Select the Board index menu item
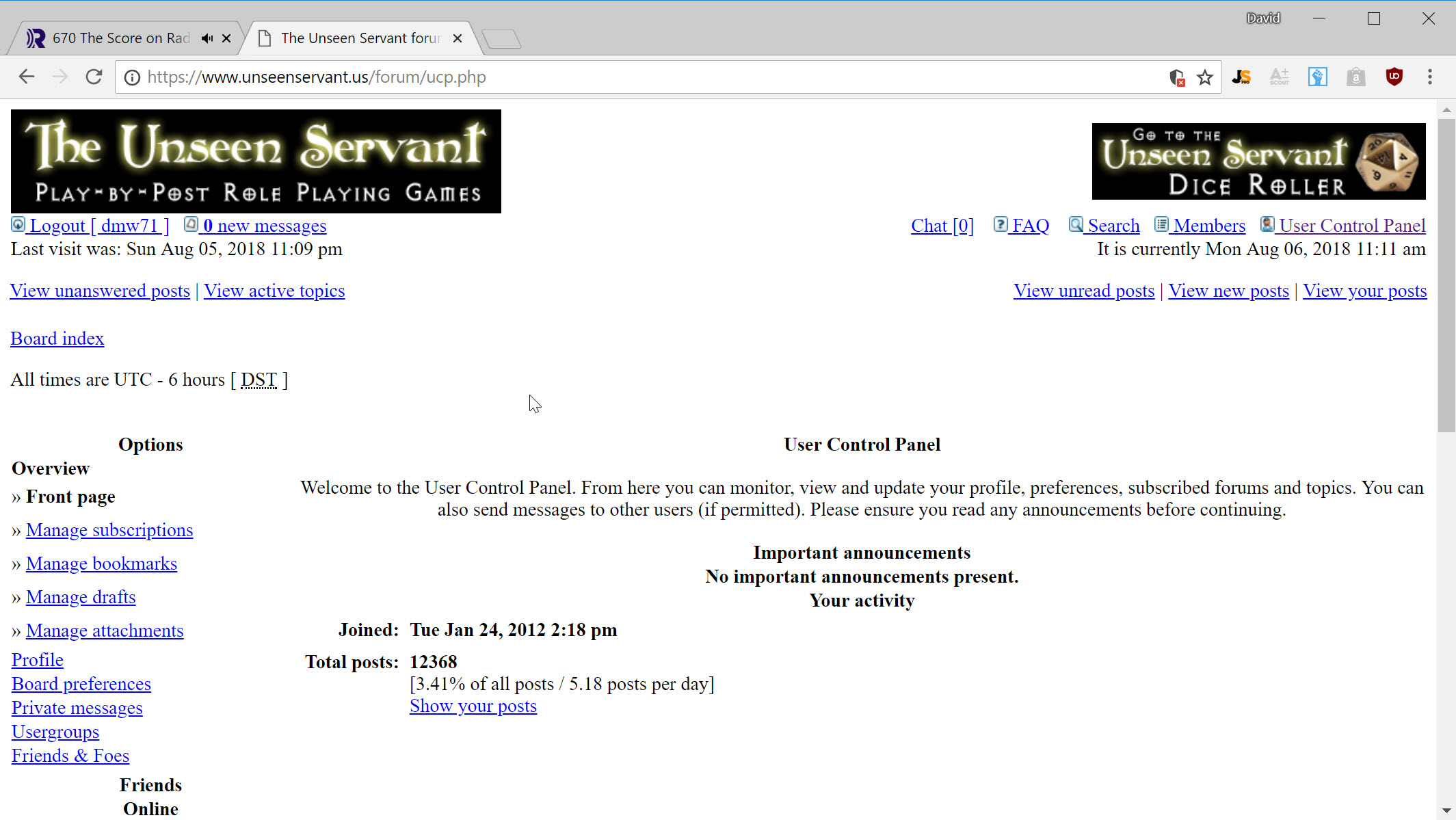 point(57,338)
